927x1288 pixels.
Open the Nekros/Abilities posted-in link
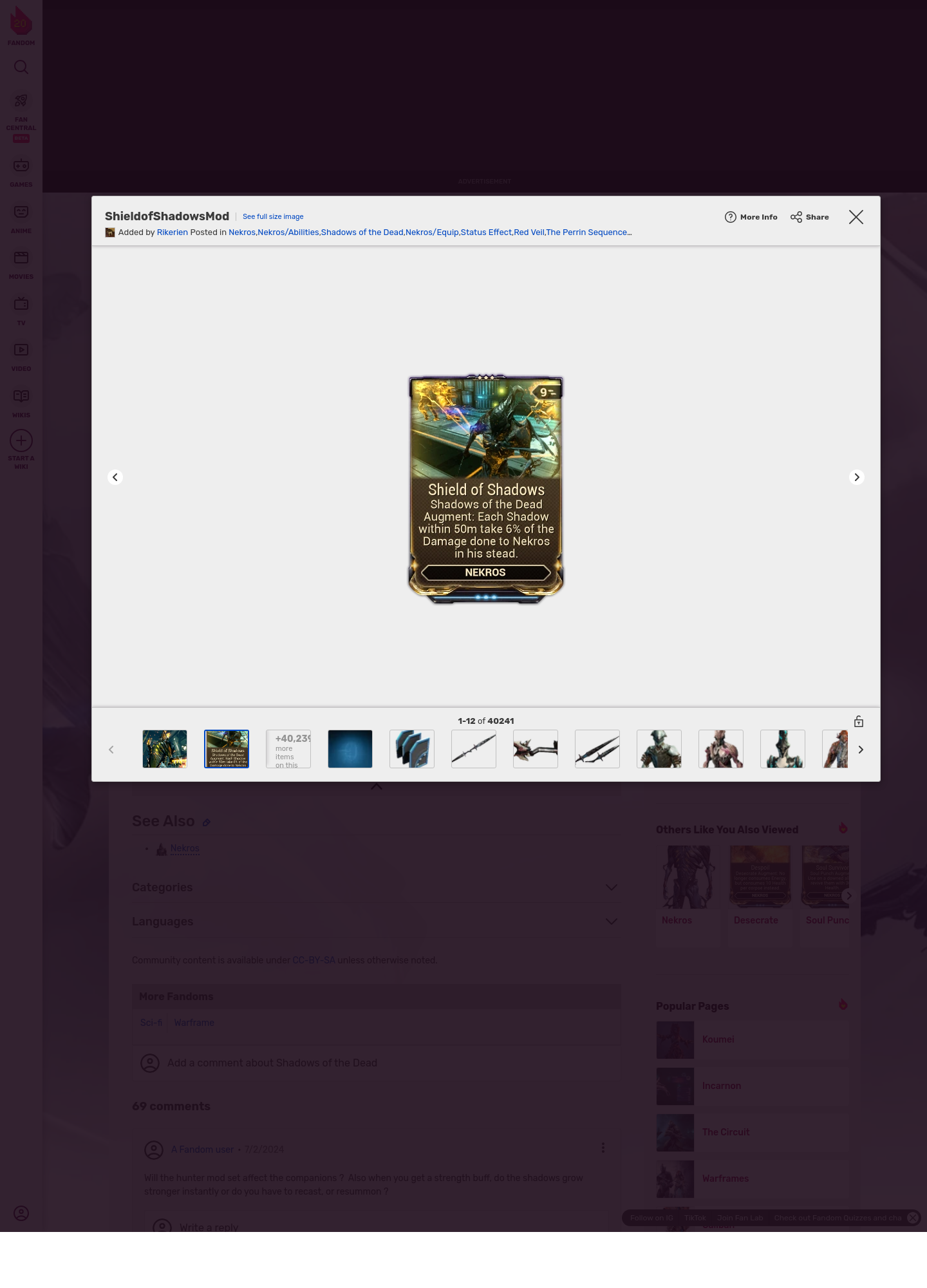[x=288, y=232]
